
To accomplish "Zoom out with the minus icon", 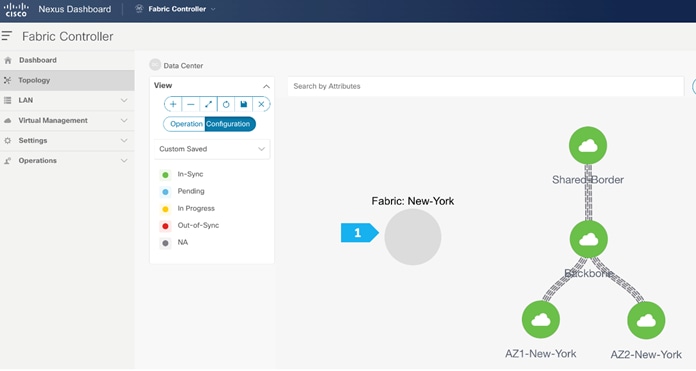I will pyautogui.click(x=191, y=104).
